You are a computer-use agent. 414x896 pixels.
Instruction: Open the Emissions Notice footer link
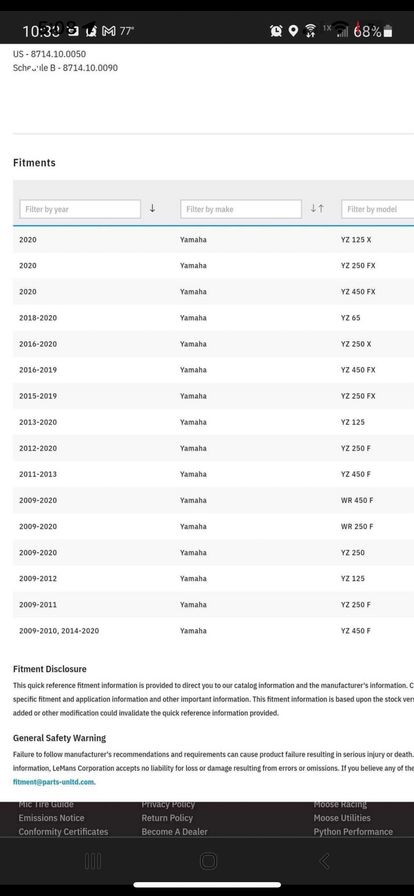[51, 818]
